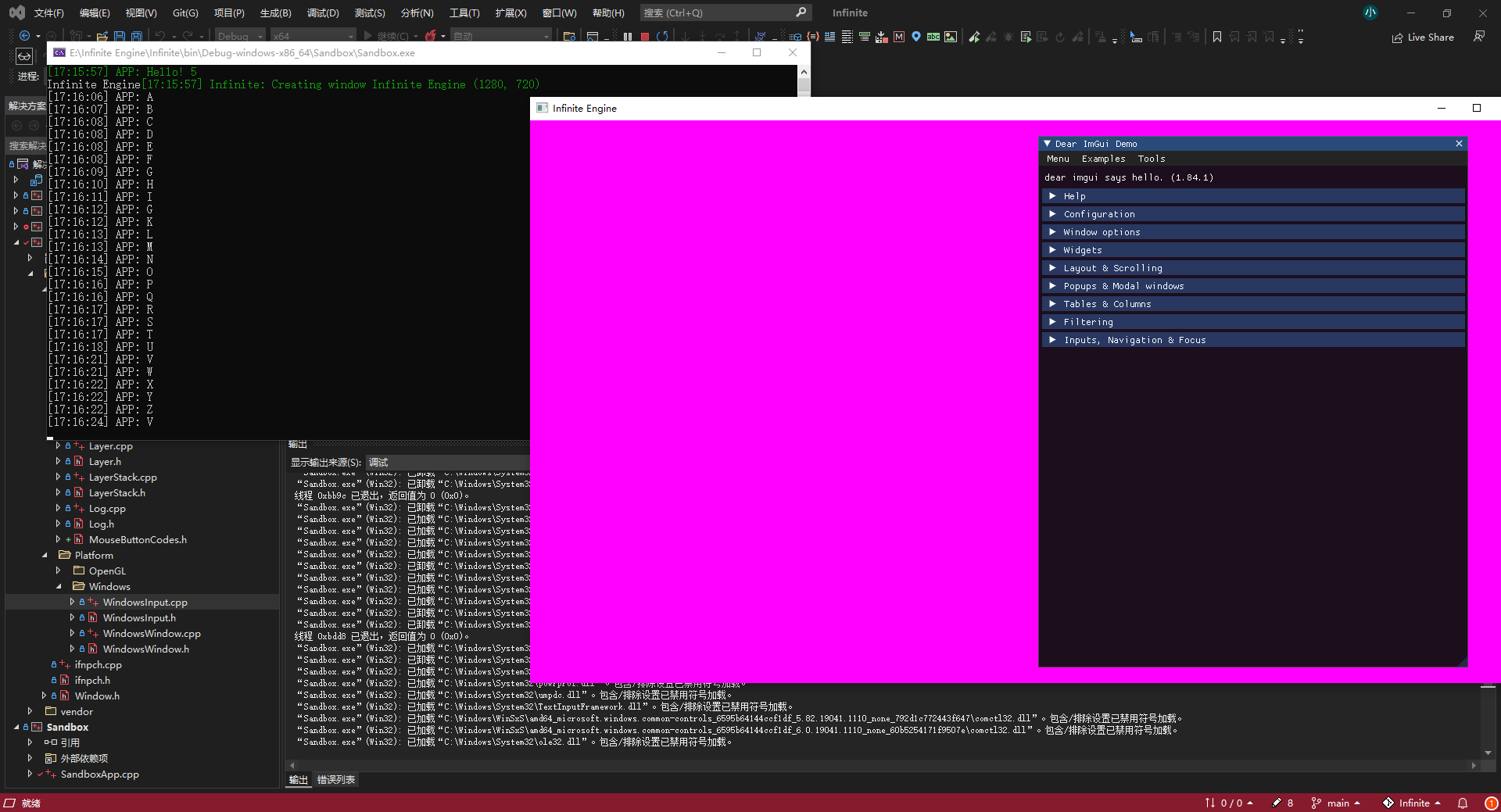The image size is (1501, 812).
Task: Click the Undo arrow icon
Action: 160,36
